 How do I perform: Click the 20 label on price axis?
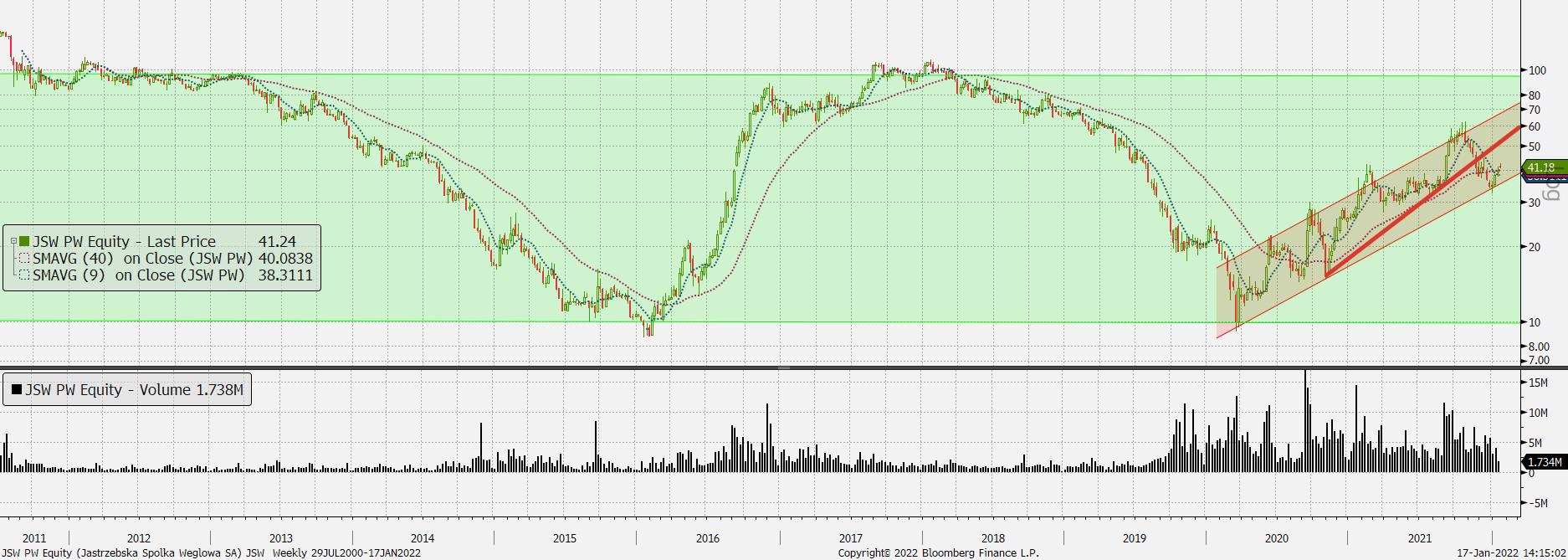(x=1535, y=247)
